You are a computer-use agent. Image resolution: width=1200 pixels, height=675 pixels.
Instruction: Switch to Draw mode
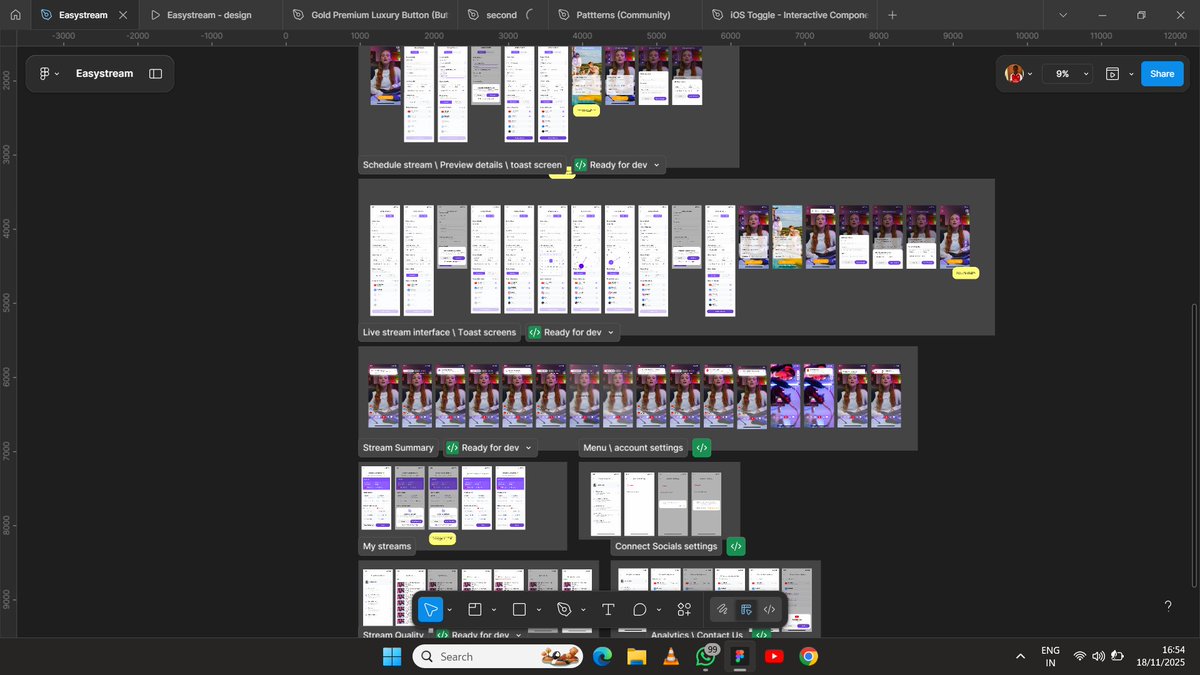[722, 609]
